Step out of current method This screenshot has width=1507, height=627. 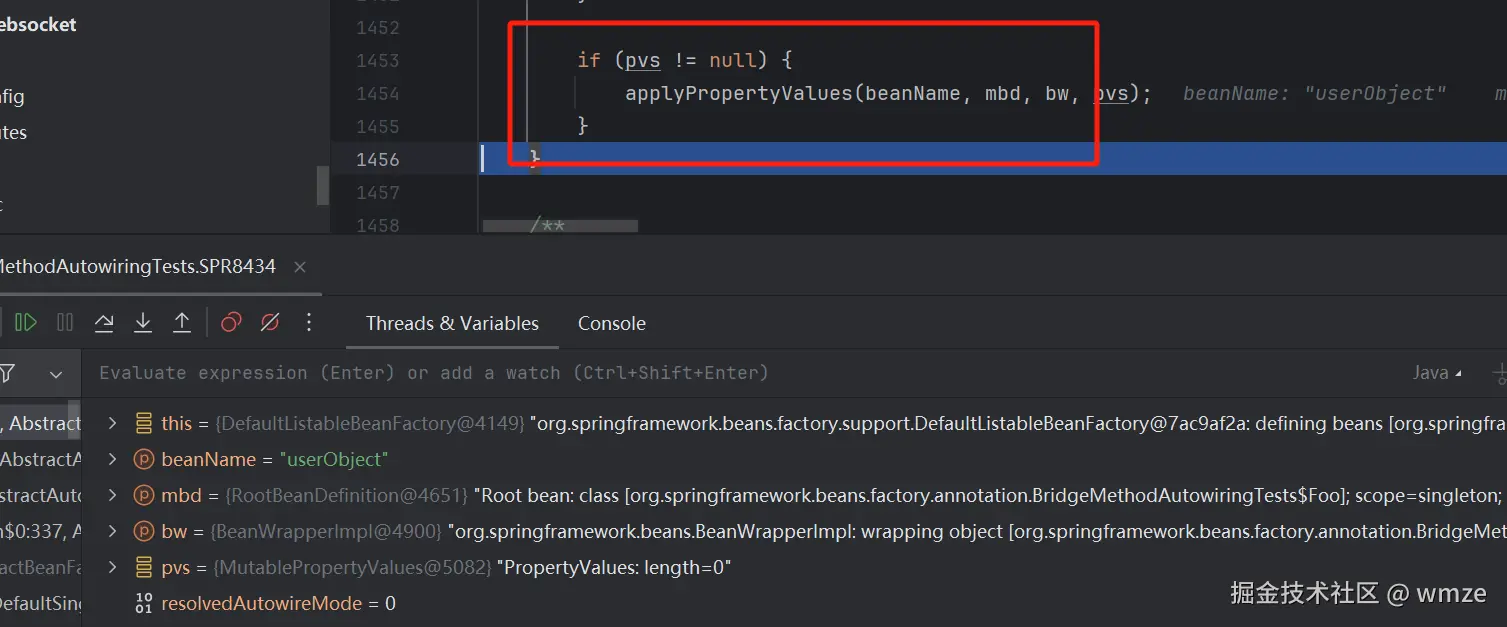pos(182,322)
